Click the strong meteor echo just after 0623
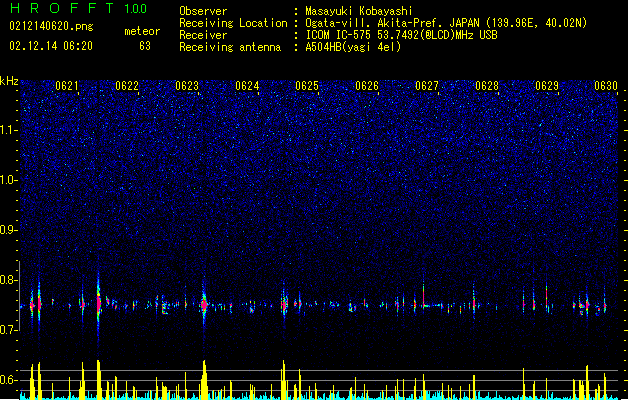 (204, 304)
